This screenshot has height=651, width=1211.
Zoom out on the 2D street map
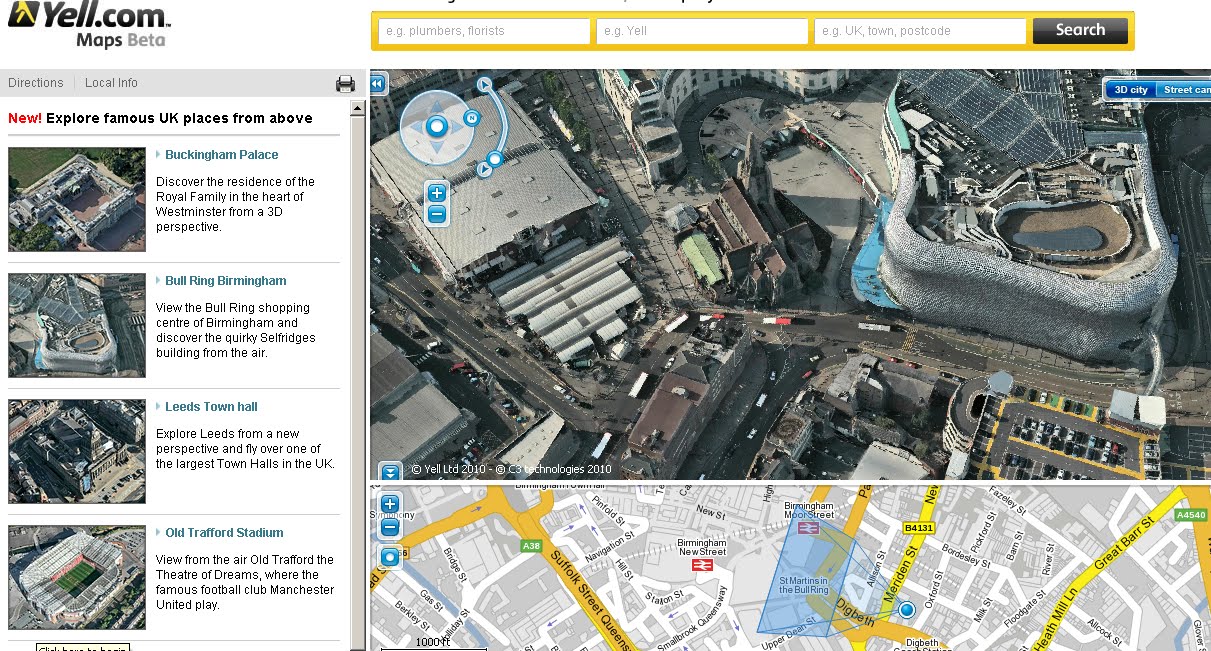click(x=390, y=526)
